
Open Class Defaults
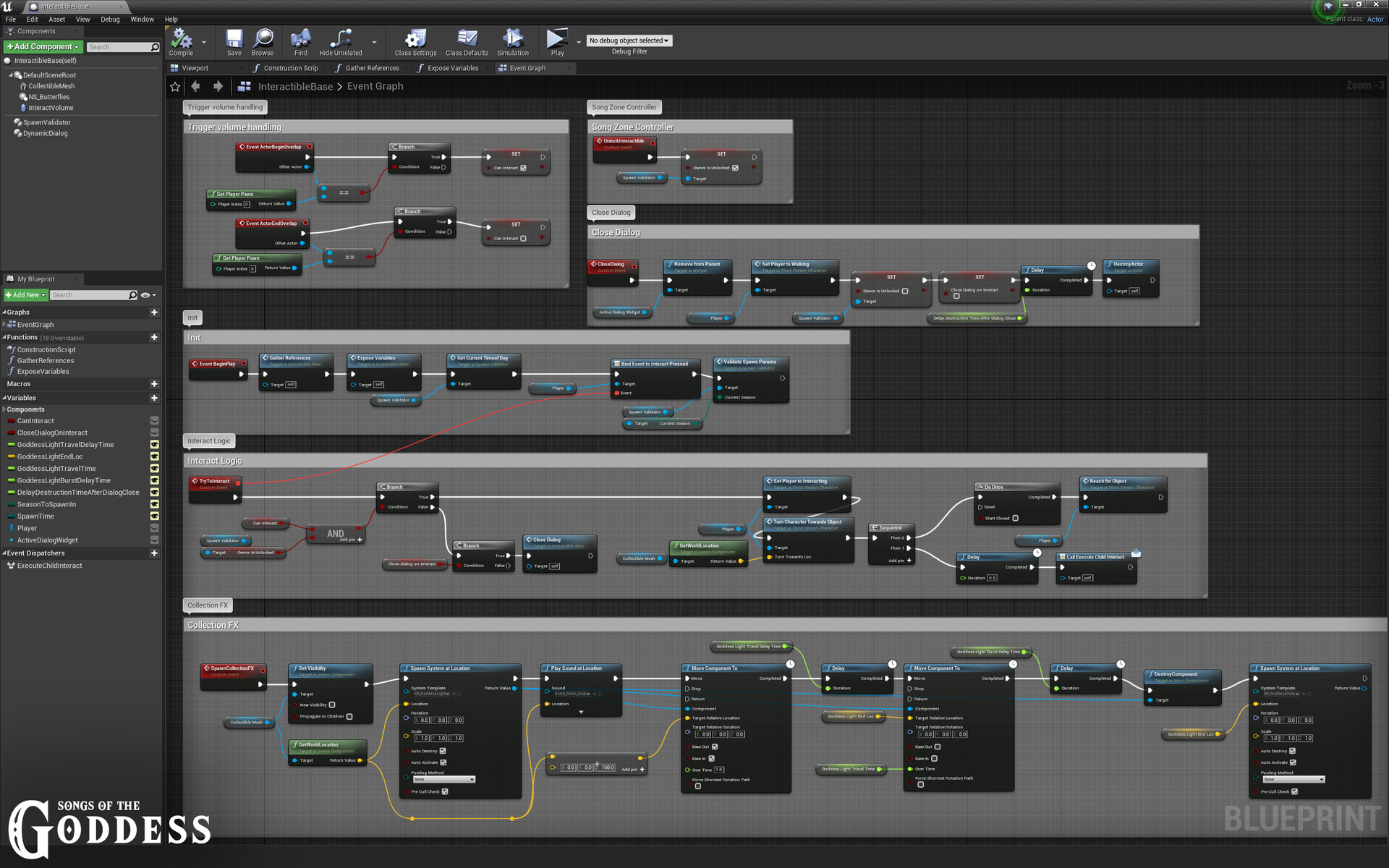[467, 39]
